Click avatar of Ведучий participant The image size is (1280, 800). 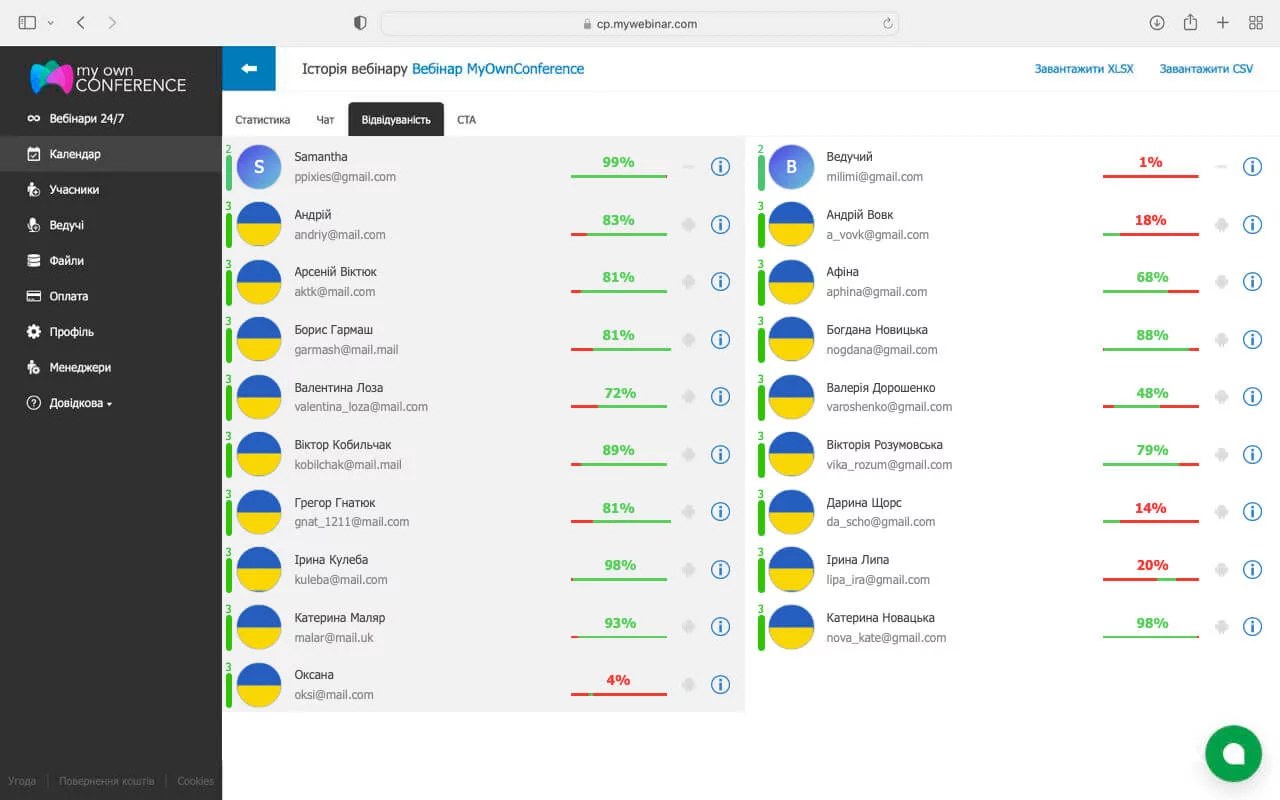[x=791, y=167]
